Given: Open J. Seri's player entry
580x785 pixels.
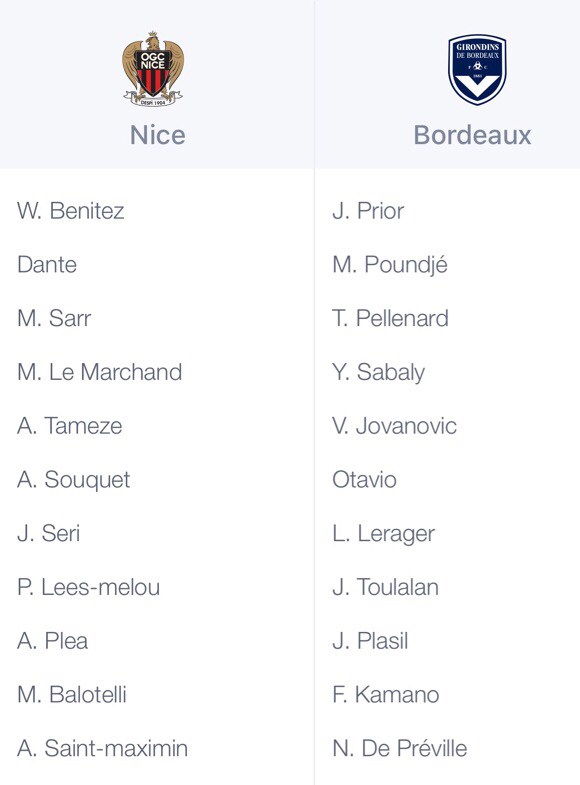Looking at the screenshot, I should point(49,533).
